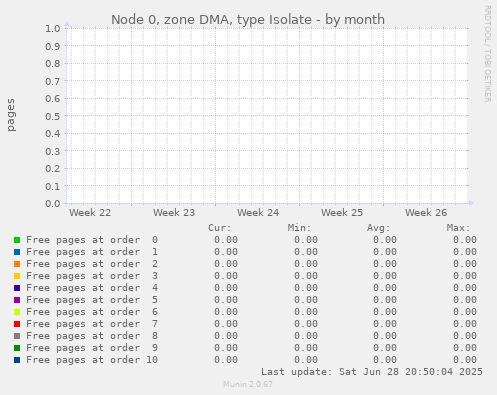Click the 0.5 y-axis tick value
This screenshot has width=497, height=395.
coord(53,116)
